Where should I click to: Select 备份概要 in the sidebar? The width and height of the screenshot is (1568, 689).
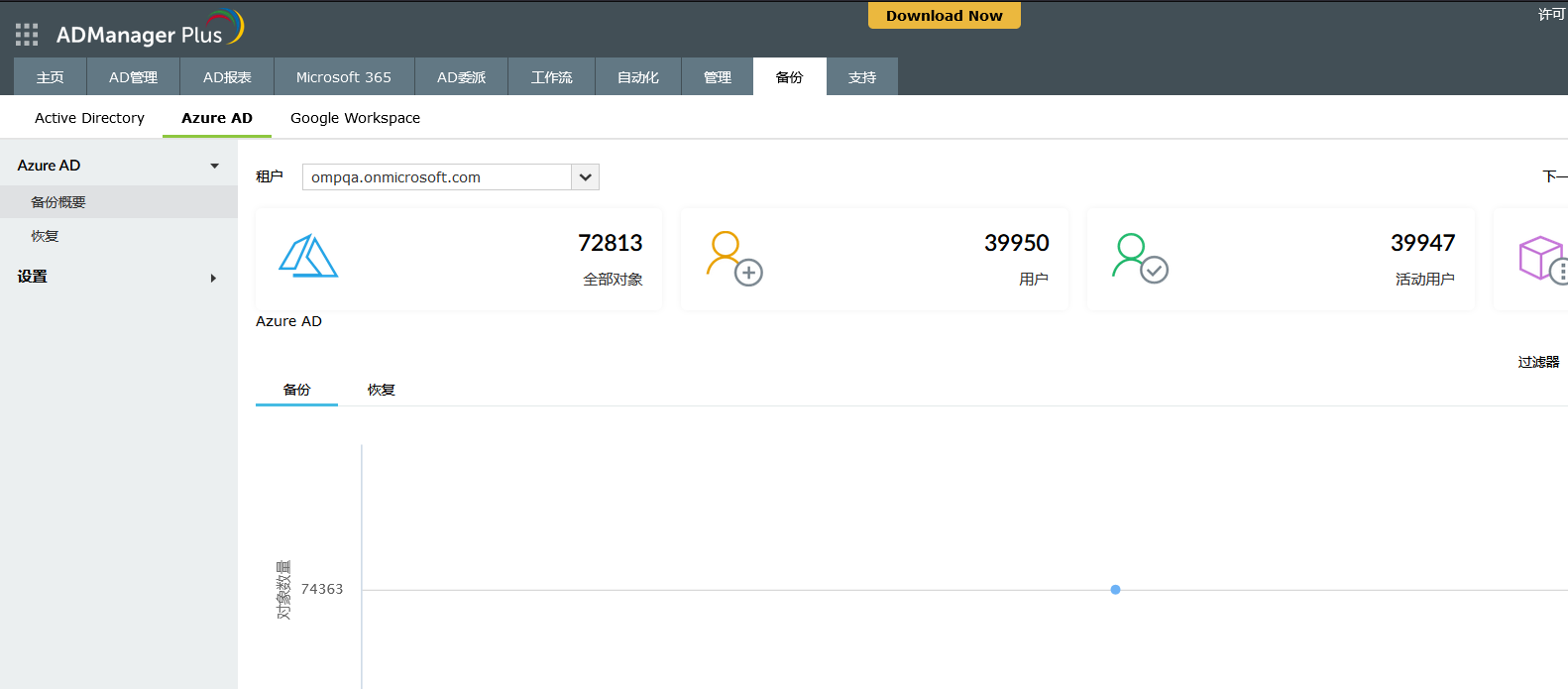pos(58,202)
